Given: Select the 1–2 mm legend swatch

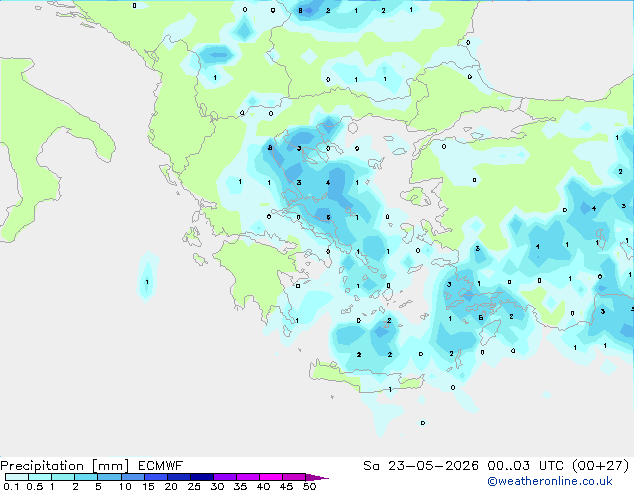Looking at the screenshot, I should 63,477.
